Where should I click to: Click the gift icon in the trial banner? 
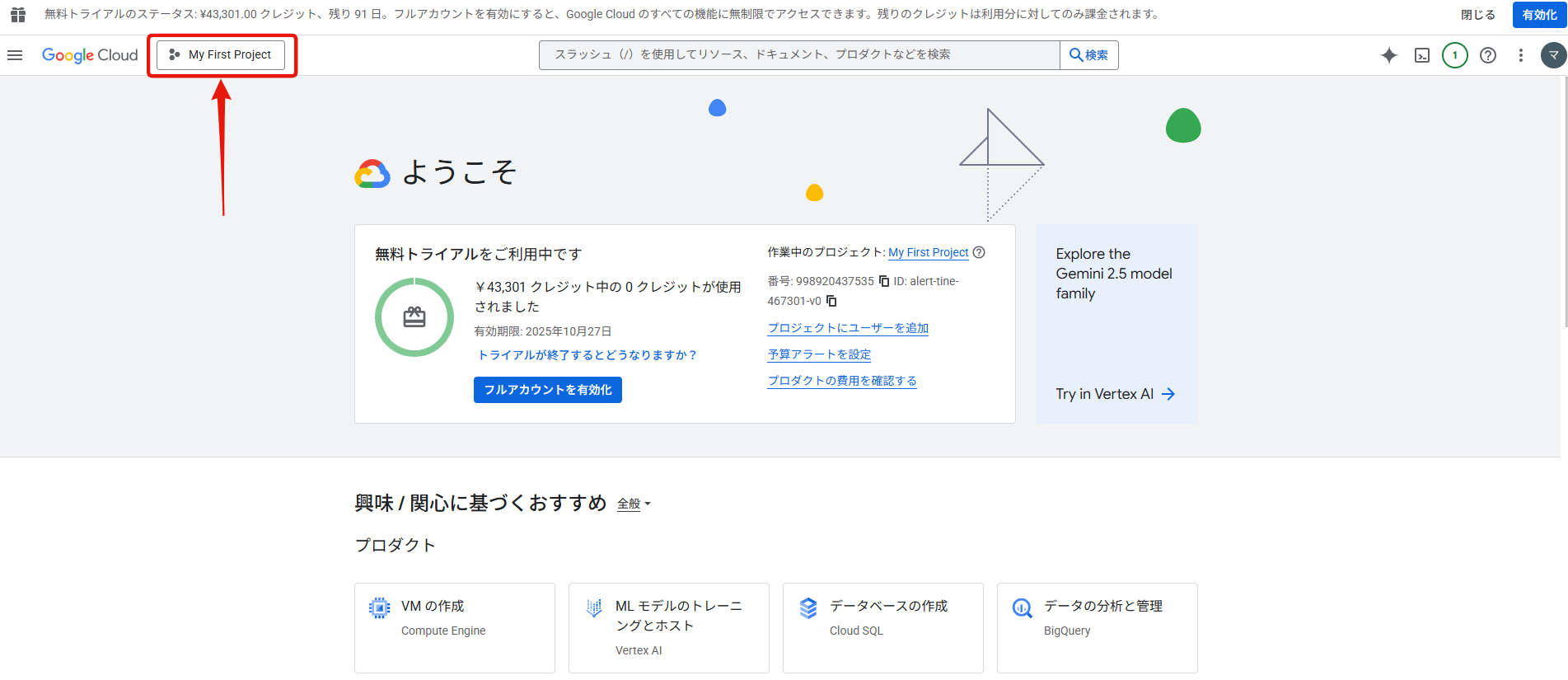point(17,14)
